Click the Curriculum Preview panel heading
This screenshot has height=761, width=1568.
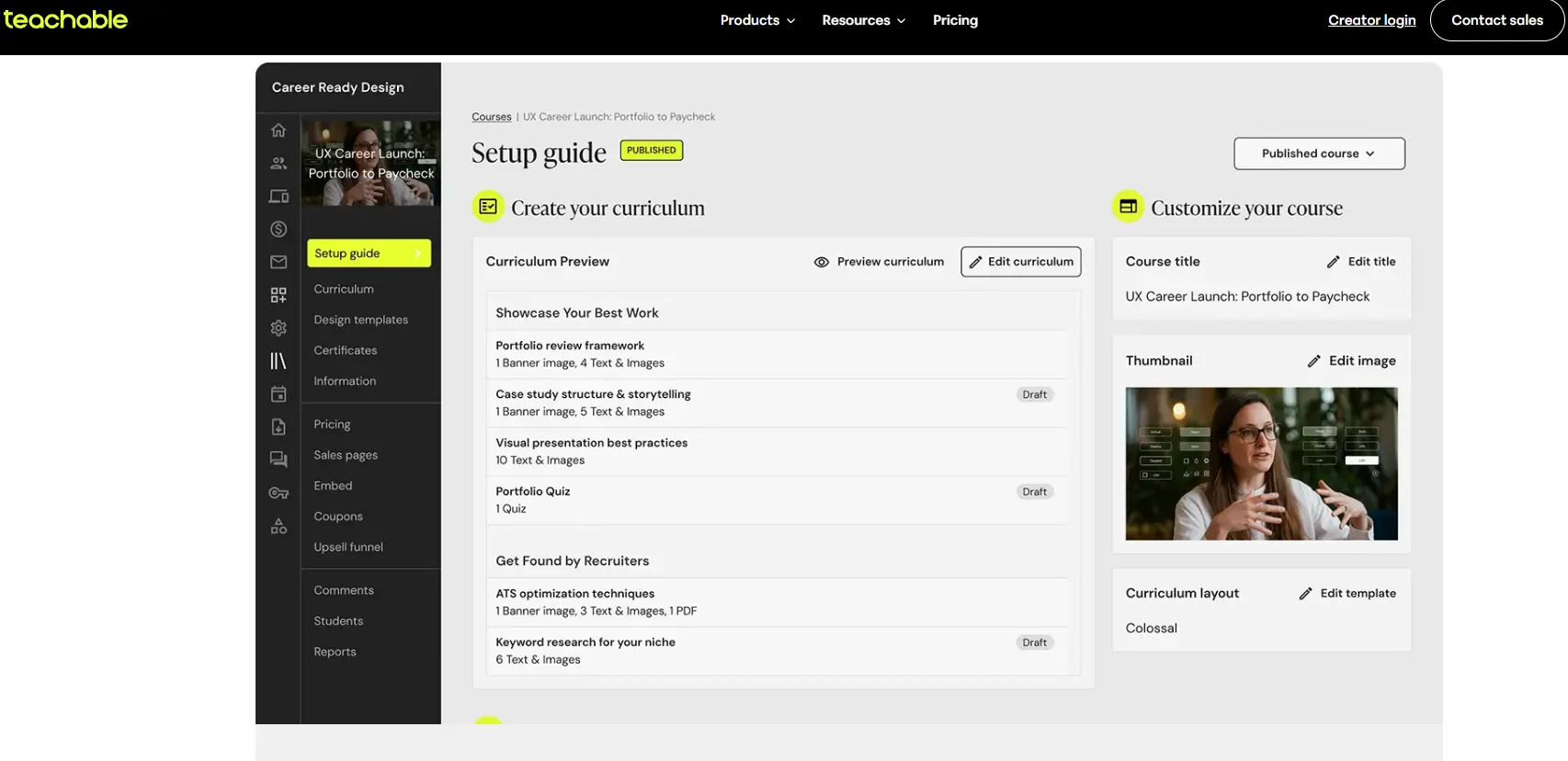coord(548,262)
